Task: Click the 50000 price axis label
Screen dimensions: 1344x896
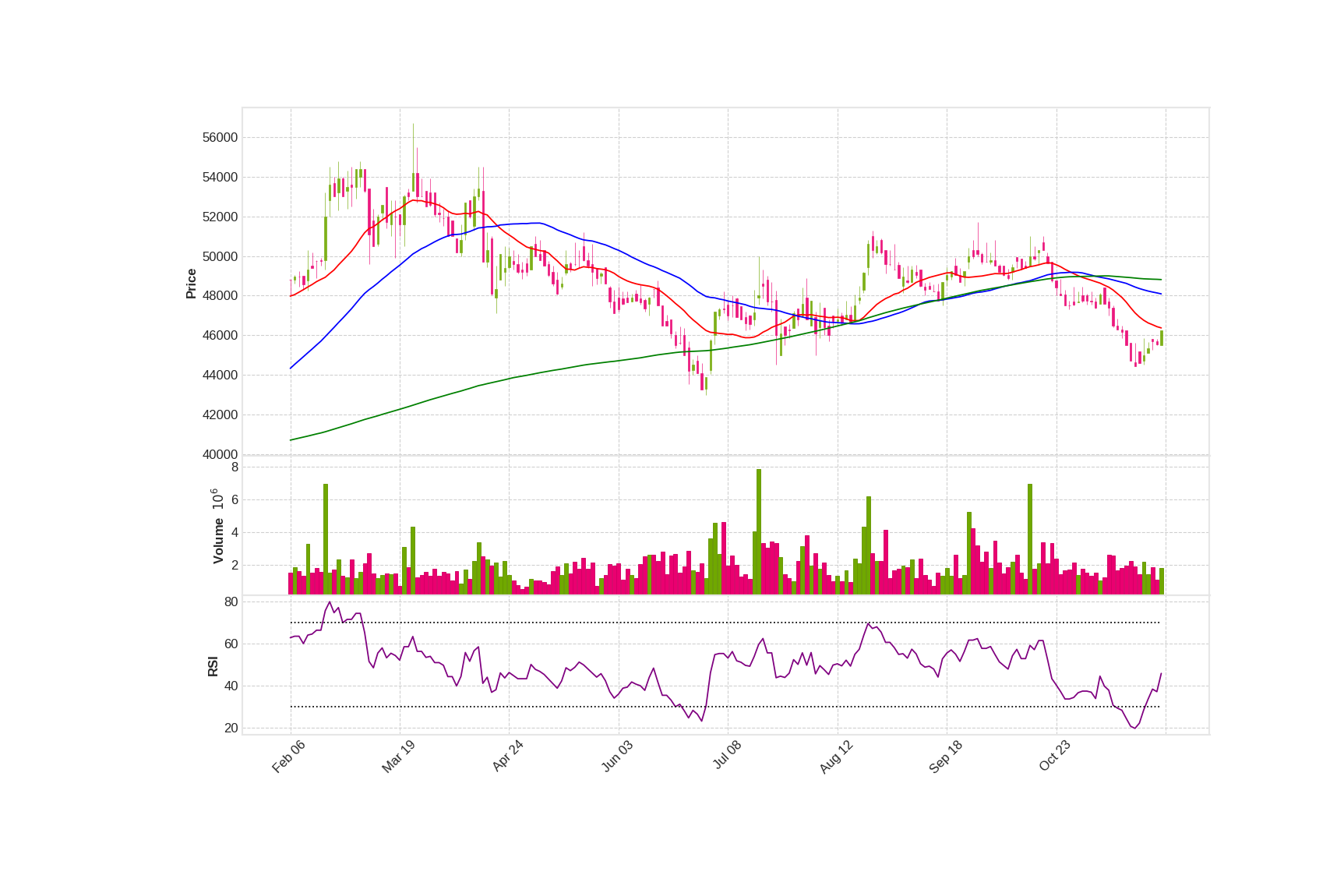Action: click(x=220, y=257)
